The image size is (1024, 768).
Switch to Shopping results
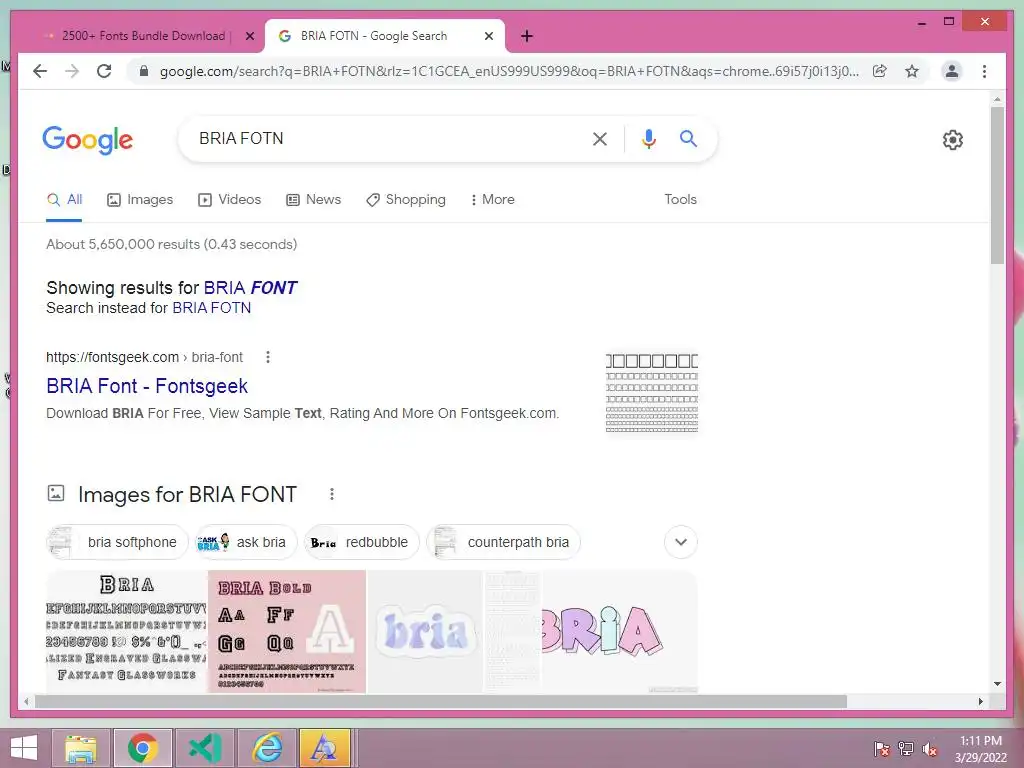pos(406,200)
